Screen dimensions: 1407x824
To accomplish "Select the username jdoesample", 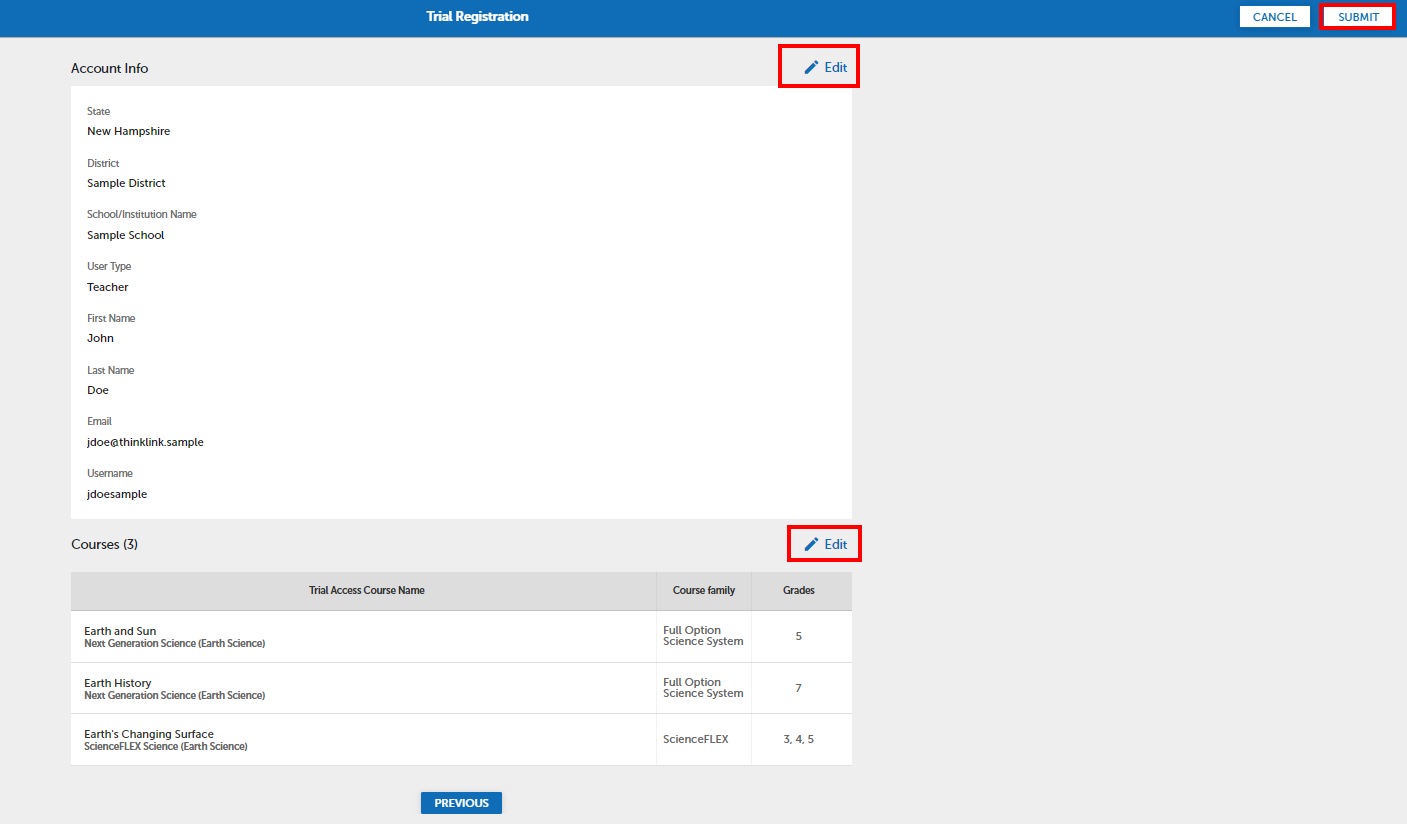I will [116, 493].
